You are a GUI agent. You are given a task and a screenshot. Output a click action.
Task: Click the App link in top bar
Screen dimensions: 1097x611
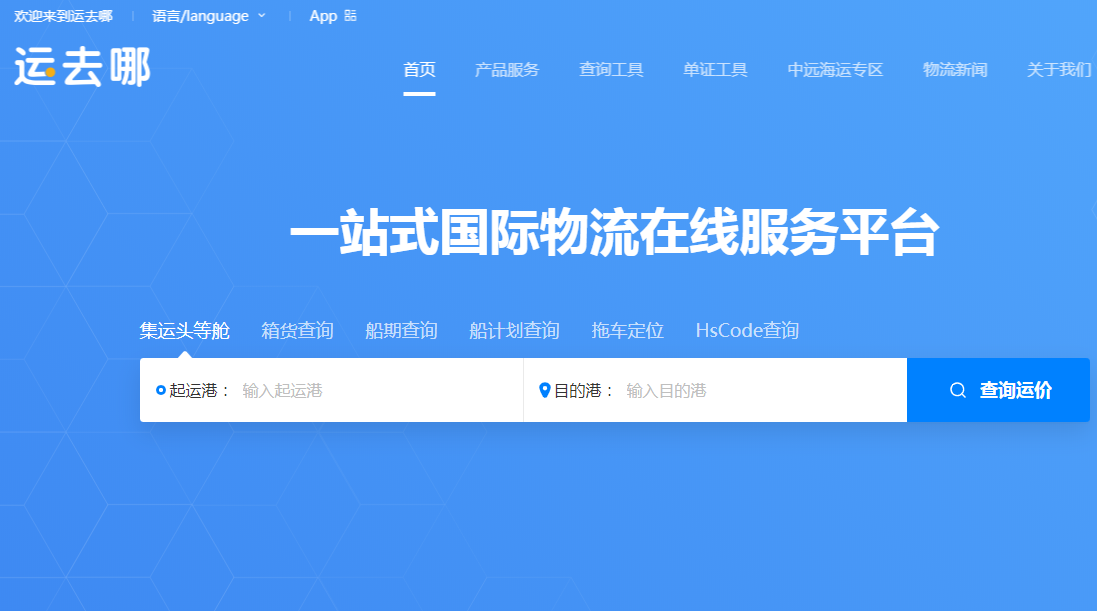tap(323, 15)
